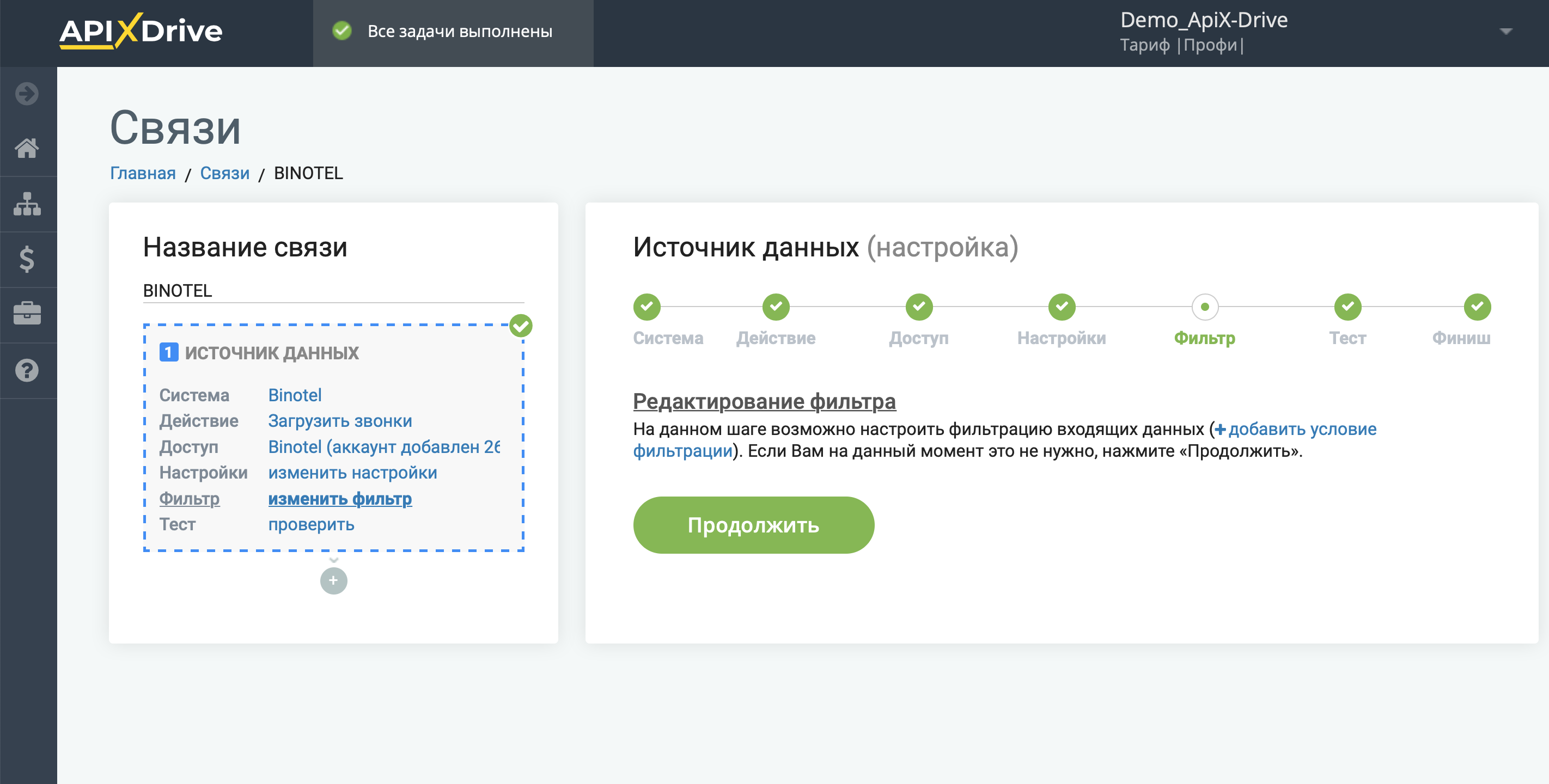Go to Финиш step circle
This screenshot has height=784, width=1549.
(1477, 307)
